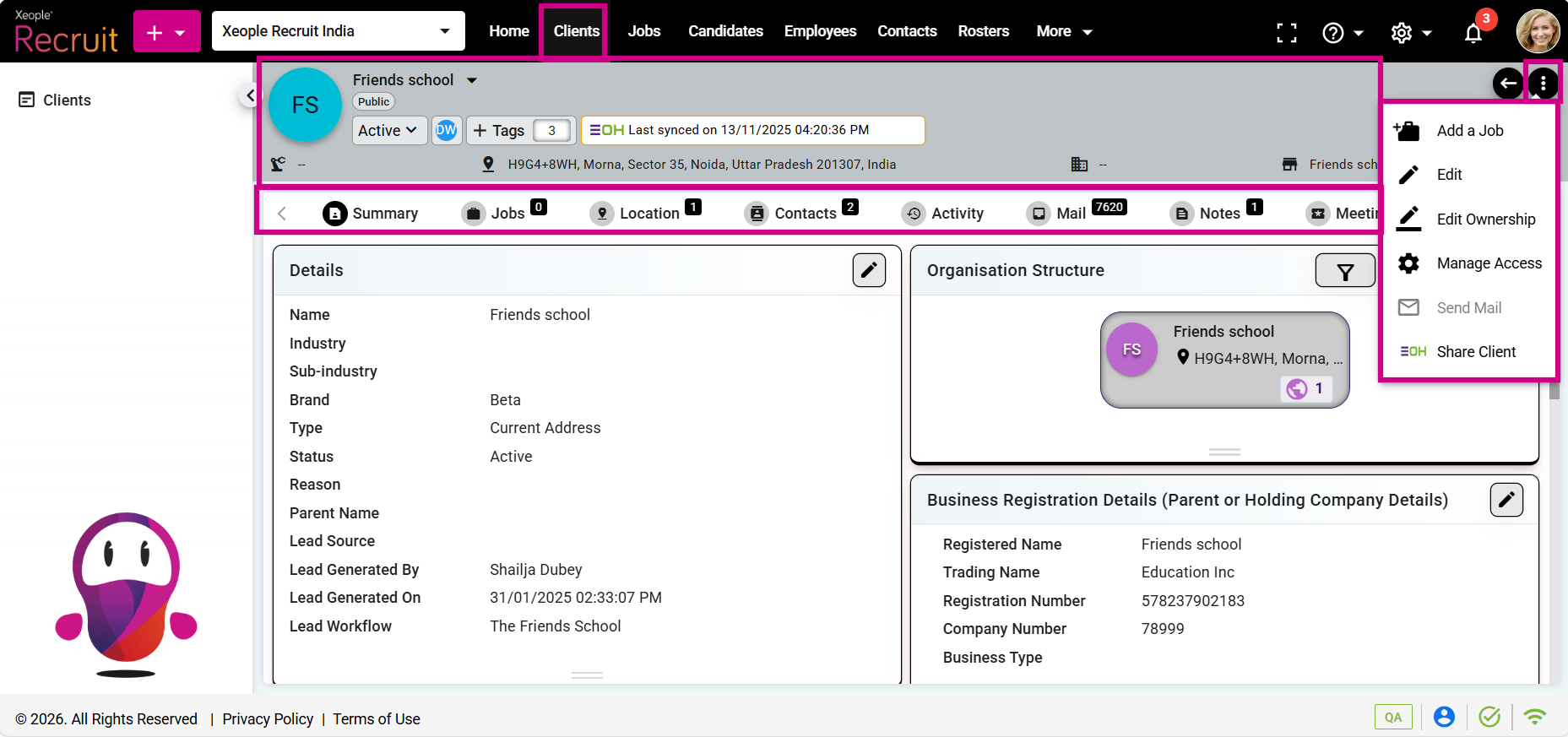Toggle fullscreen mode icon

pyautogui.click(x=1286, y=33)
